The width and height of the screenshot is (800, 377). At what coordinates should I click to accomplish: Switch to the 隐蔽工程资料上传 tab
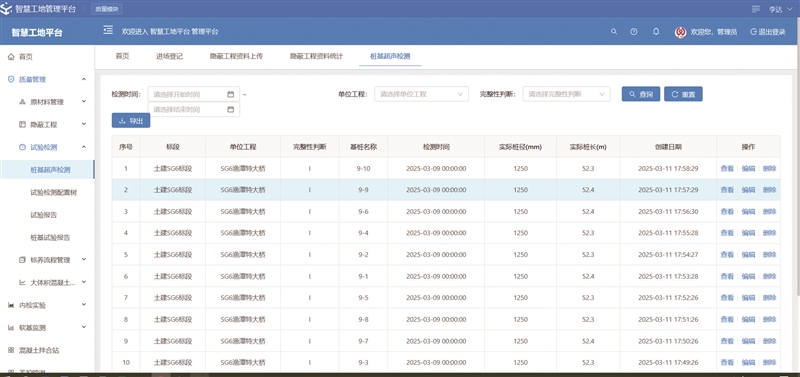click(236, 56)
